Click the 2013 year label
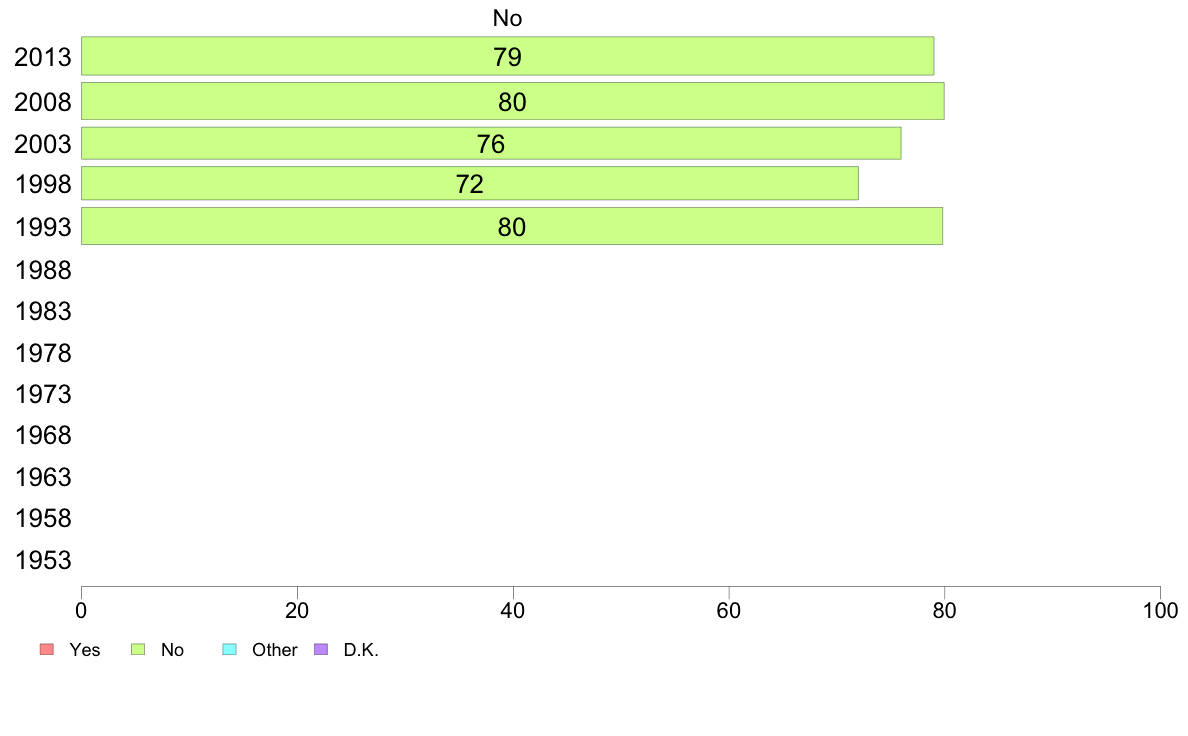1188x736 pixels. pyautogui.click(x=43, y=57)
